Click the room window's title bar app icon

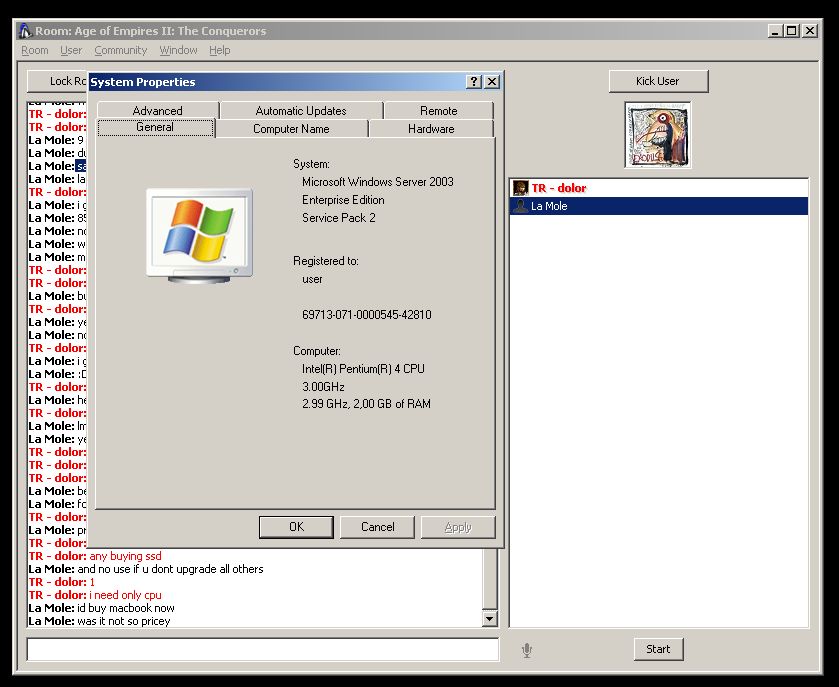tap(25, 31)
